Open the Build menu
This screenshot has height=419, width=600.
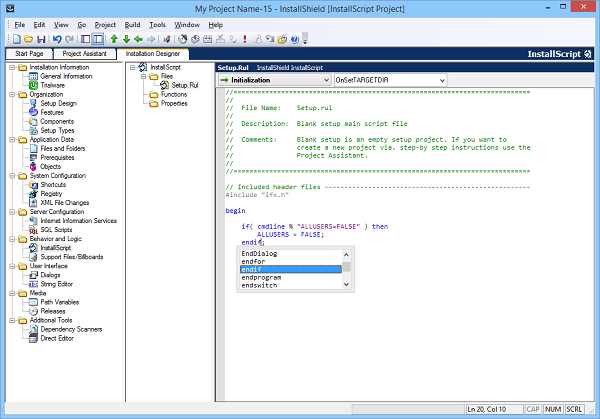[x=132, y=23]
